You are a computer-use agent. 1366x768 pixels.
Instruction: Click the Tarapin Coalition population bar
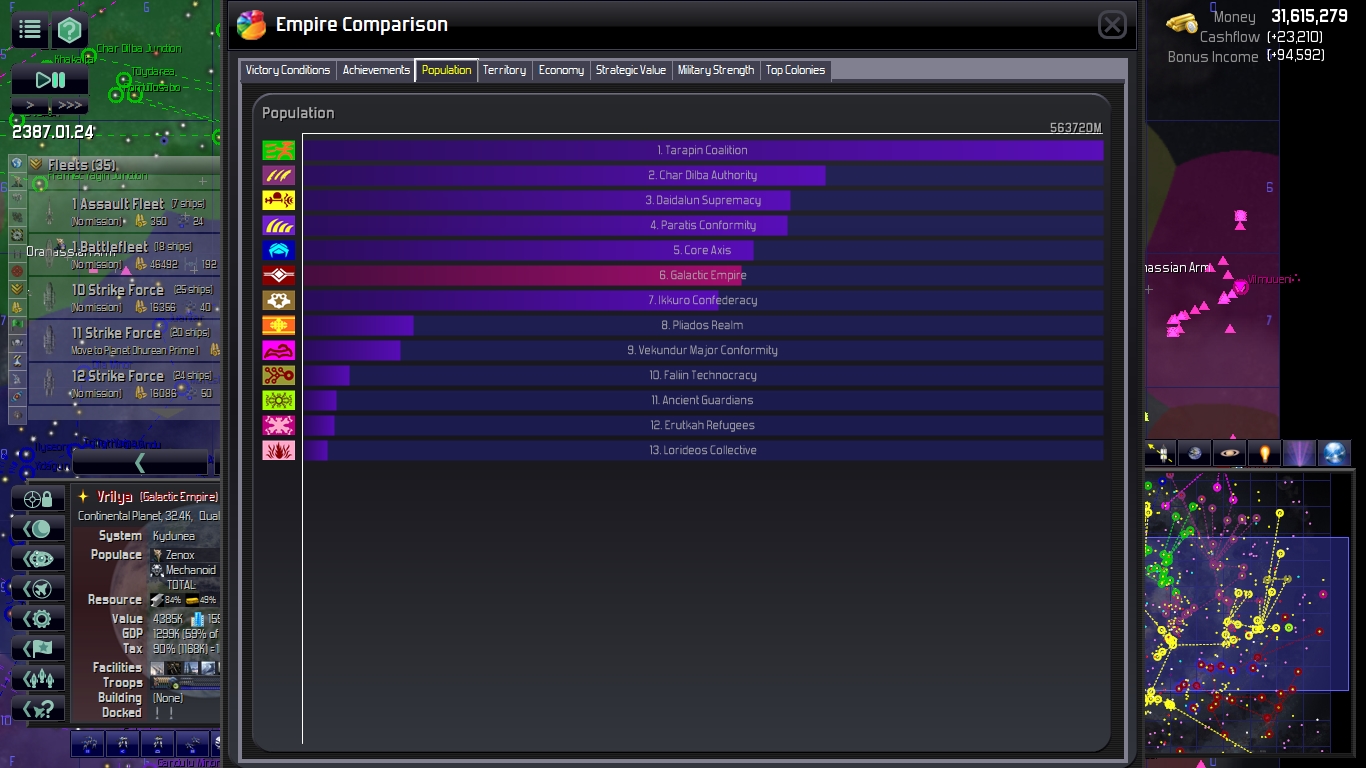click(703, 150)
